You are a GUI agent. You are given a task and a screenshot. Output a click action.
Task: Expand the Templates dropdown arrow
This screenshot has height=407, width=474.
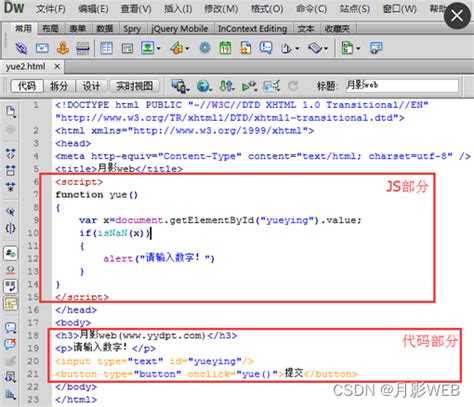358,49
